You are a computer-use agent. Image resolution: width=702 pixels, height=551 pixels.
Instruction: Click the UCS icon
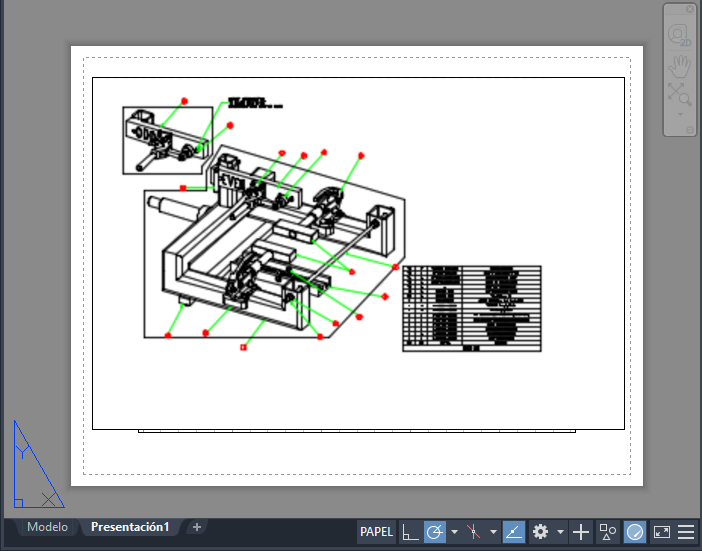(39, 464)
